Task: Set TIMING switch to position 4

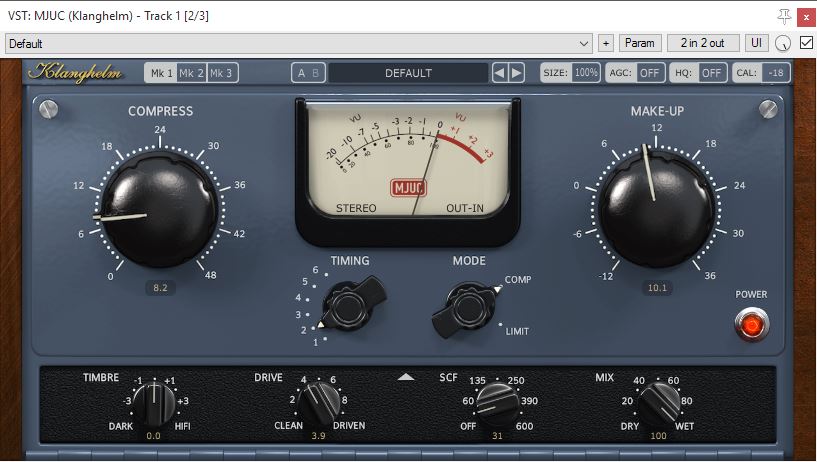Action: point(298,298)
